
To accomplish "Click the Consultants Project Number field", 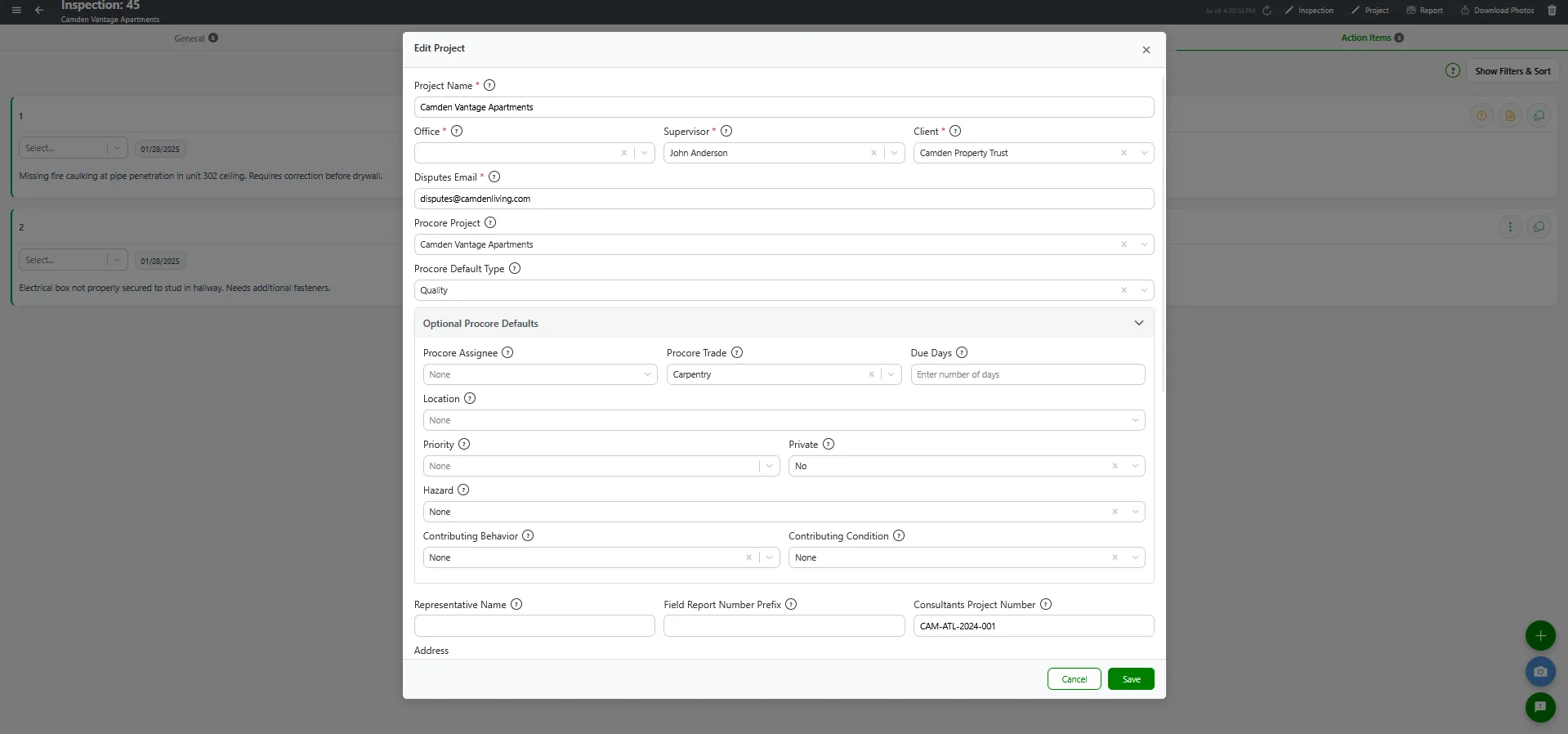I will [x=1034, y=626].
